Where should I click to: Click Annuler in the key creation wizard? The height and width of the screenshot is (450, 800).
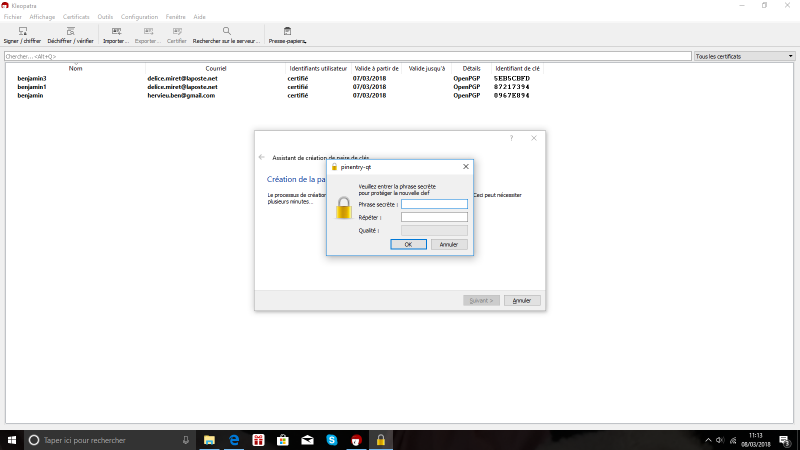(x=522, y=300)
